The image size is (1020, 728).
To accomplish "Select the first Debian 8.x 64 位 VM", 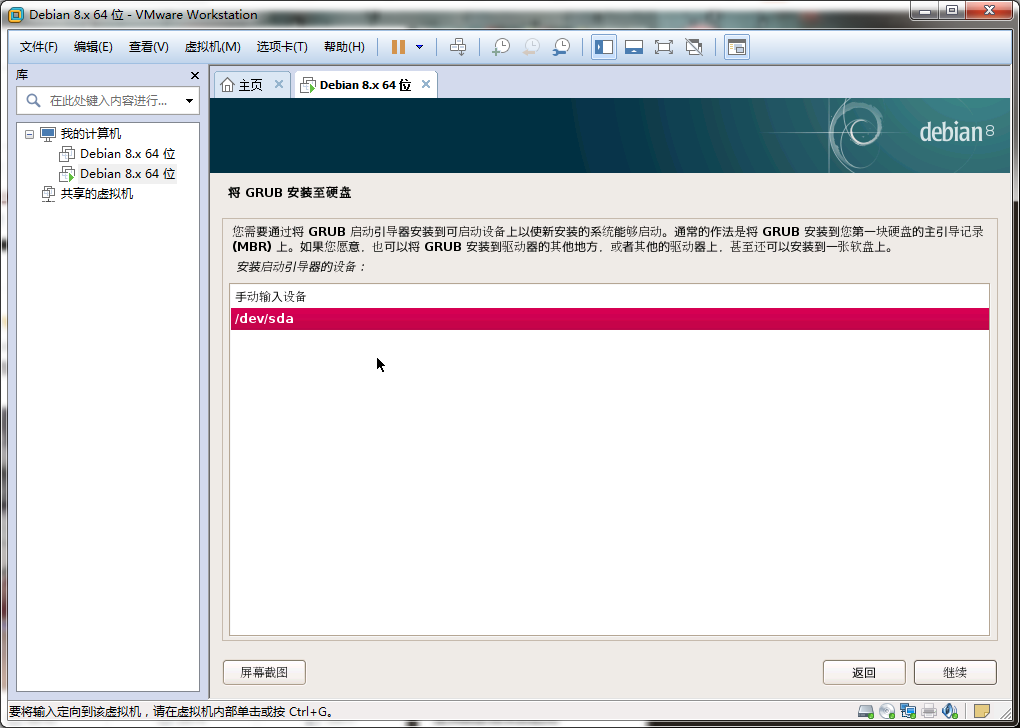I will (x=128, y=154).
